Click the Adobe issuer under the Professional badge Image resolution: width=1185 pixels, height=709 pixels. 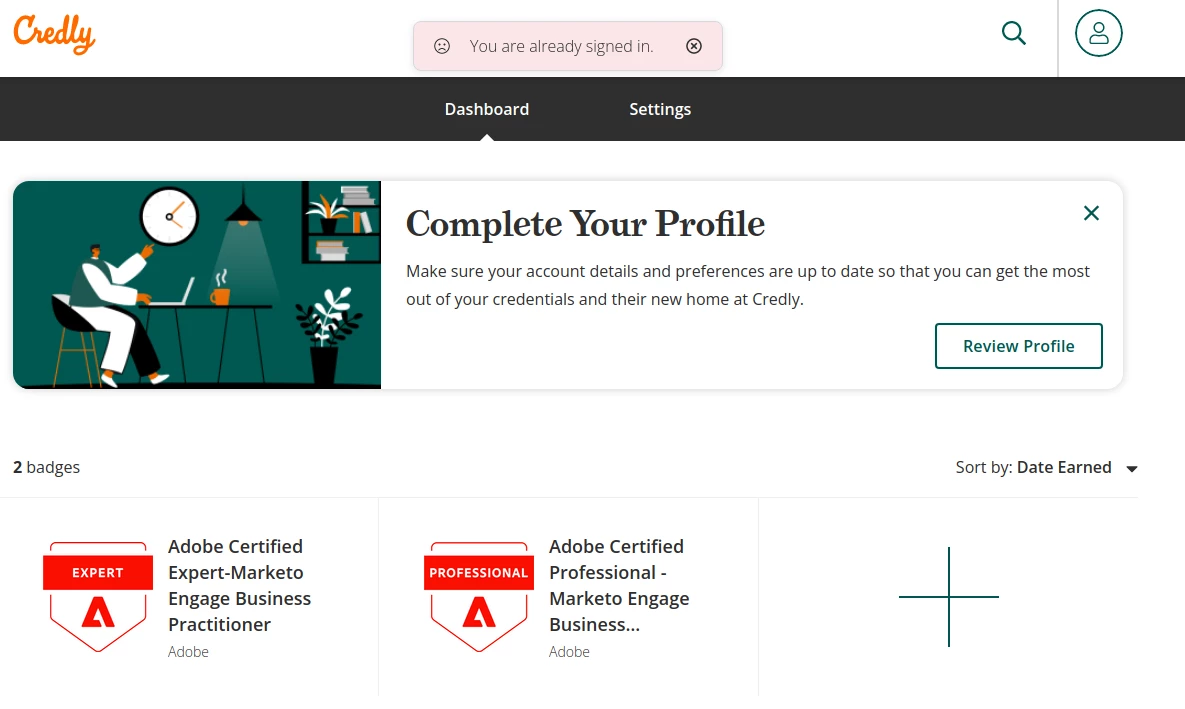(569, 652)
